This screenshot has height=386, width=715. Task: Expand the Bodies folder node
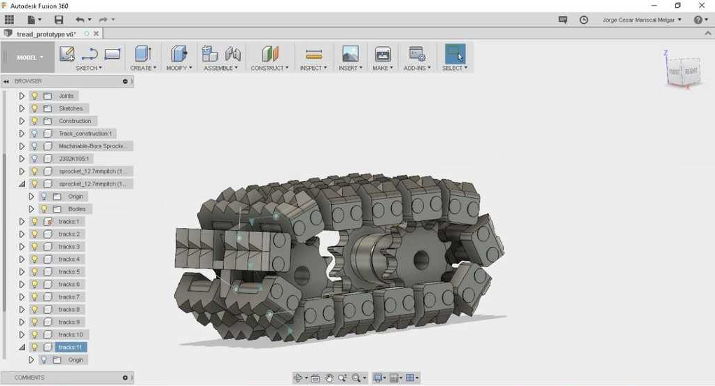coord(31,209)
